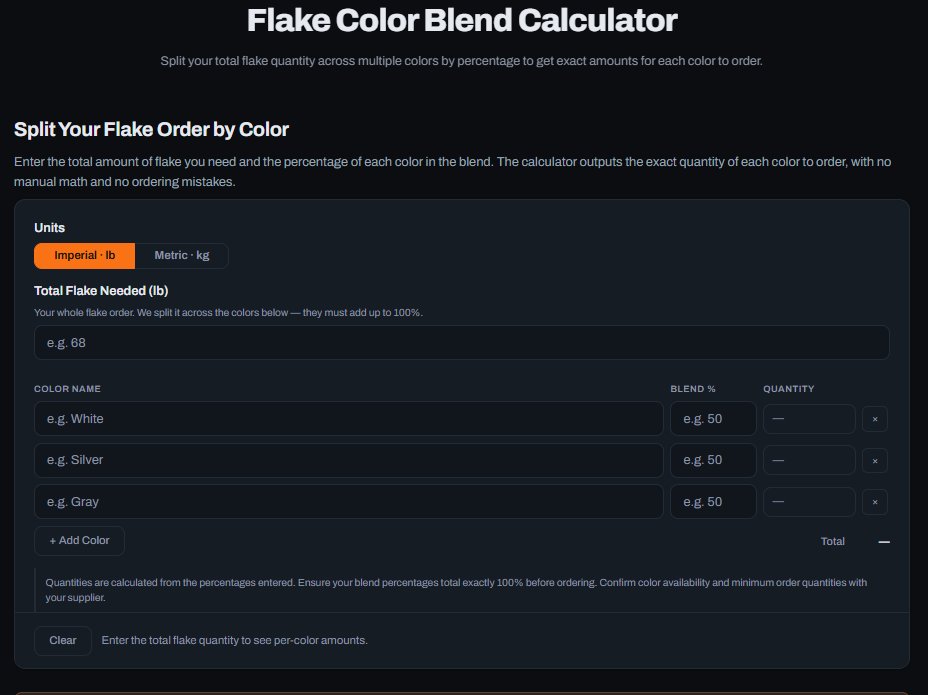Click the Gray color name field
The height and width of the screenshot is (695, 928).
349,501
